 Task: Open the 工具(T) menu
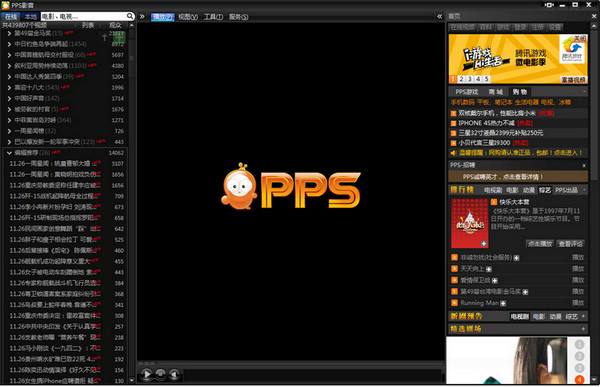click(213, 16)
